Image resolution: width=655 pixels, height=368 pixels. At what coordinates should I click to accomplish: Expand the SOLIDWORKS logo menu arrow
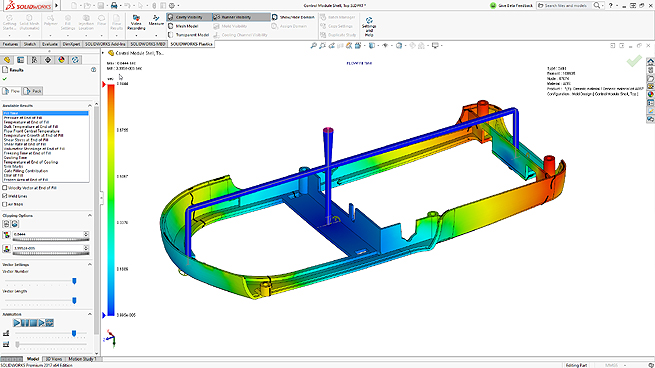(56, 5)
